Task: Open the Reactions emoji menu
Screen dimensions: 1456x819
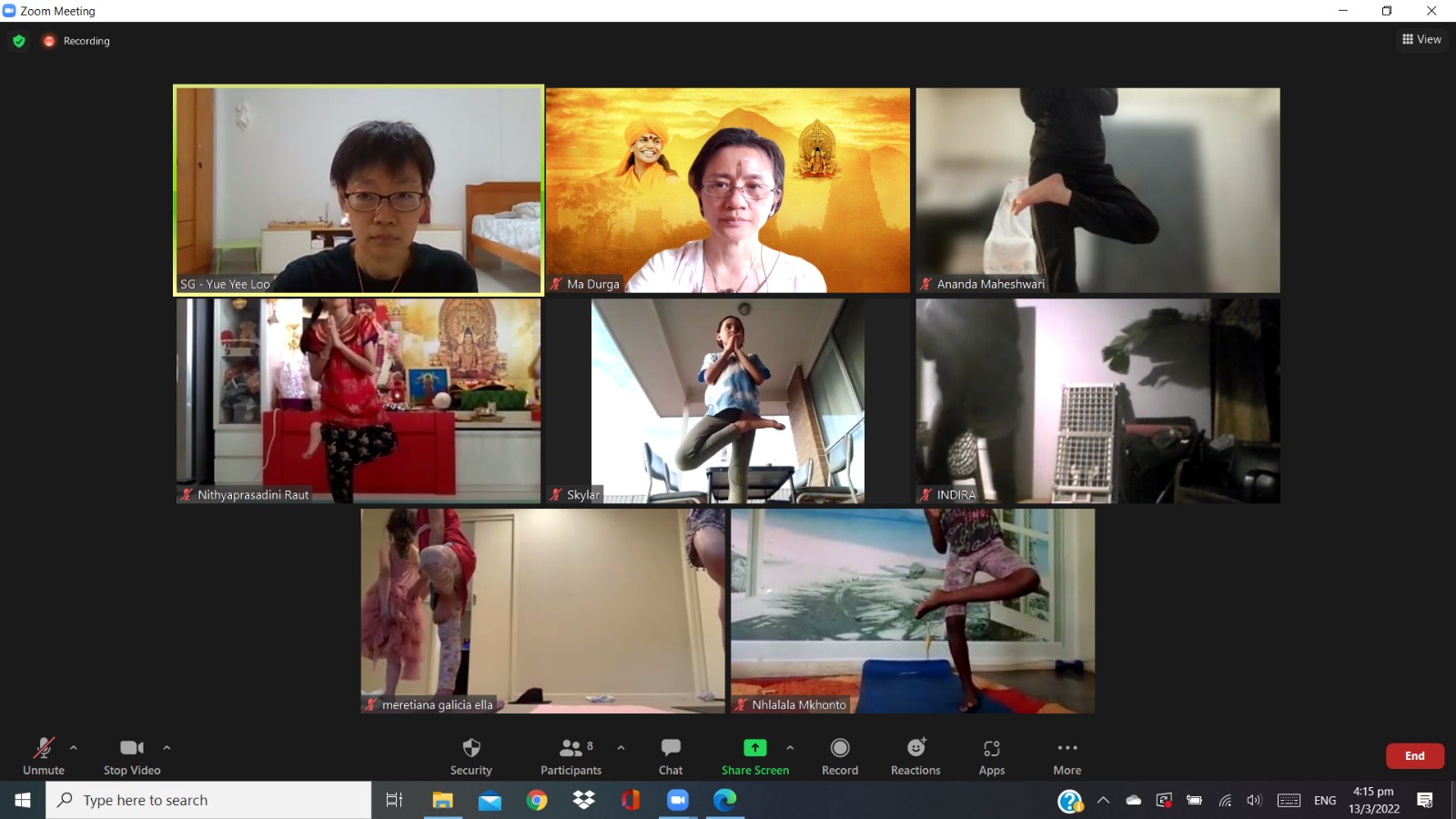Action: (915, 756)
